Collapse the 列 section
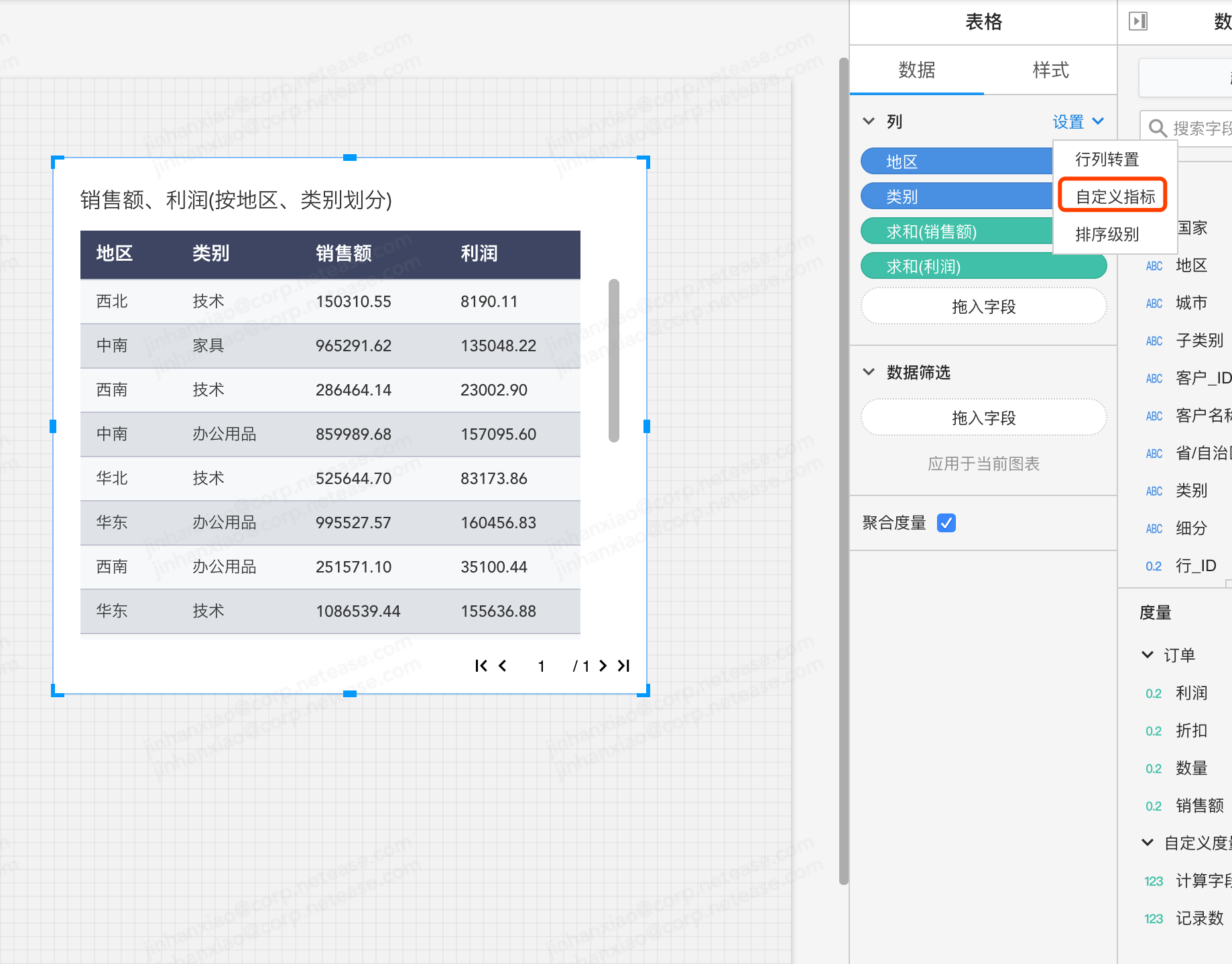This screenshot has width=1232, height=964. point(869,121)
